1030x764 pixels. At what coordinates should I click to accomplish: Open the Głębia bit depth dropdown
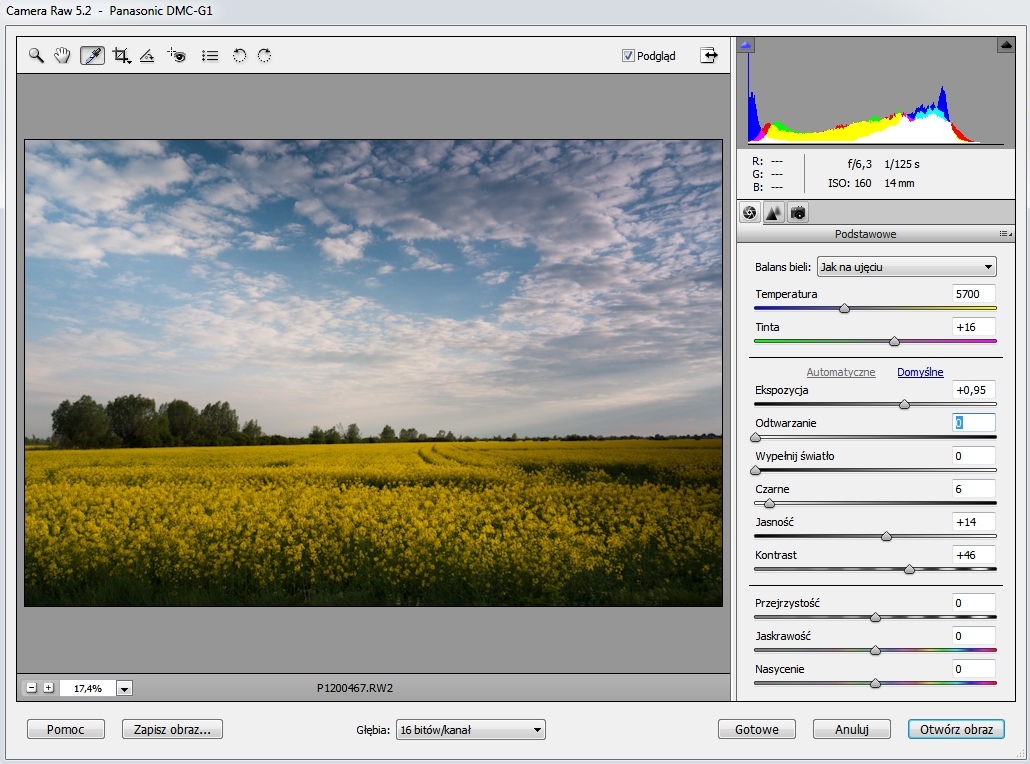[x=470, y=730]
